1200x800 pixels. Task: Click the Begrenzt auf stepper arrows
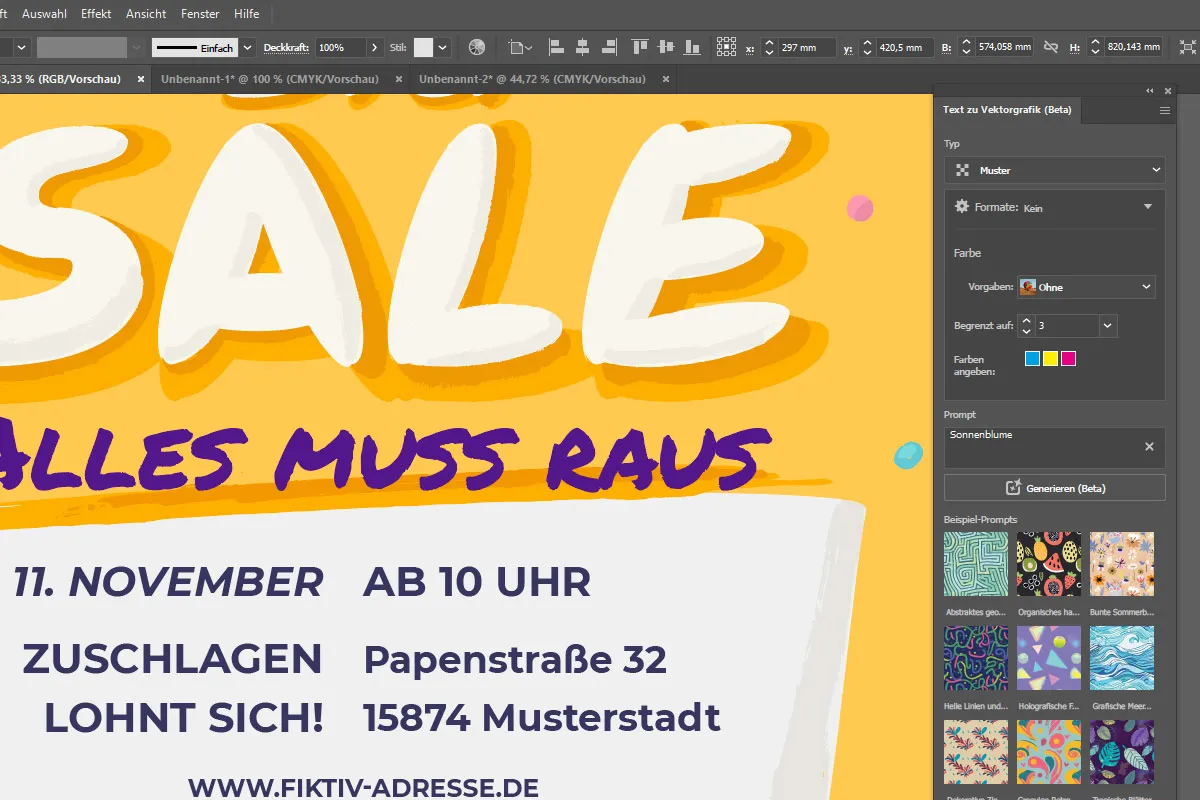point(1026,326)
